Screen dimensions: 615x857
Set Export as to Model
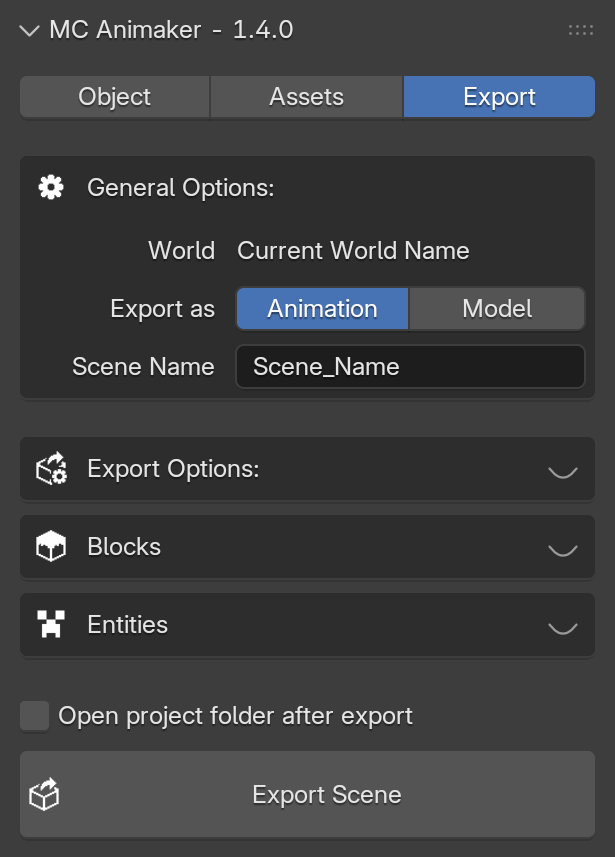click(497, 309)
